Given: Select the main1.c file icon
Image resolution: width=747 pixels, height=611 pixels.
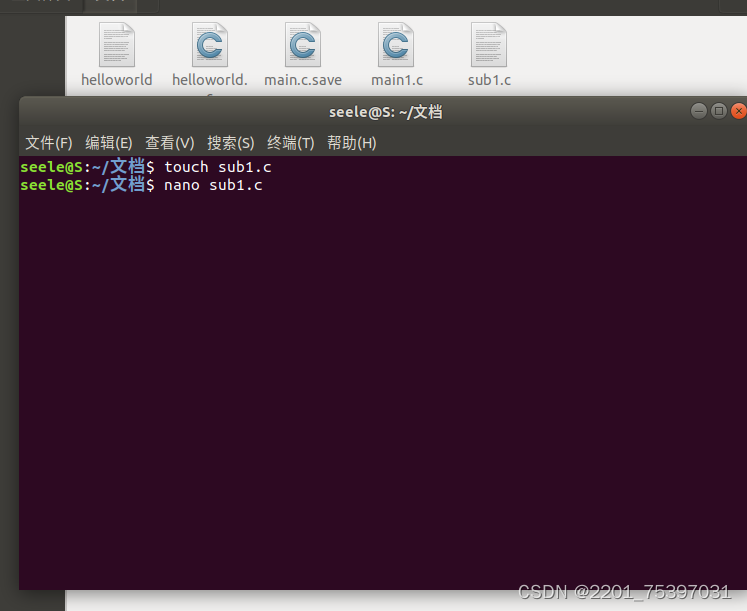Looking at the screenshot, I should (396, 45).
